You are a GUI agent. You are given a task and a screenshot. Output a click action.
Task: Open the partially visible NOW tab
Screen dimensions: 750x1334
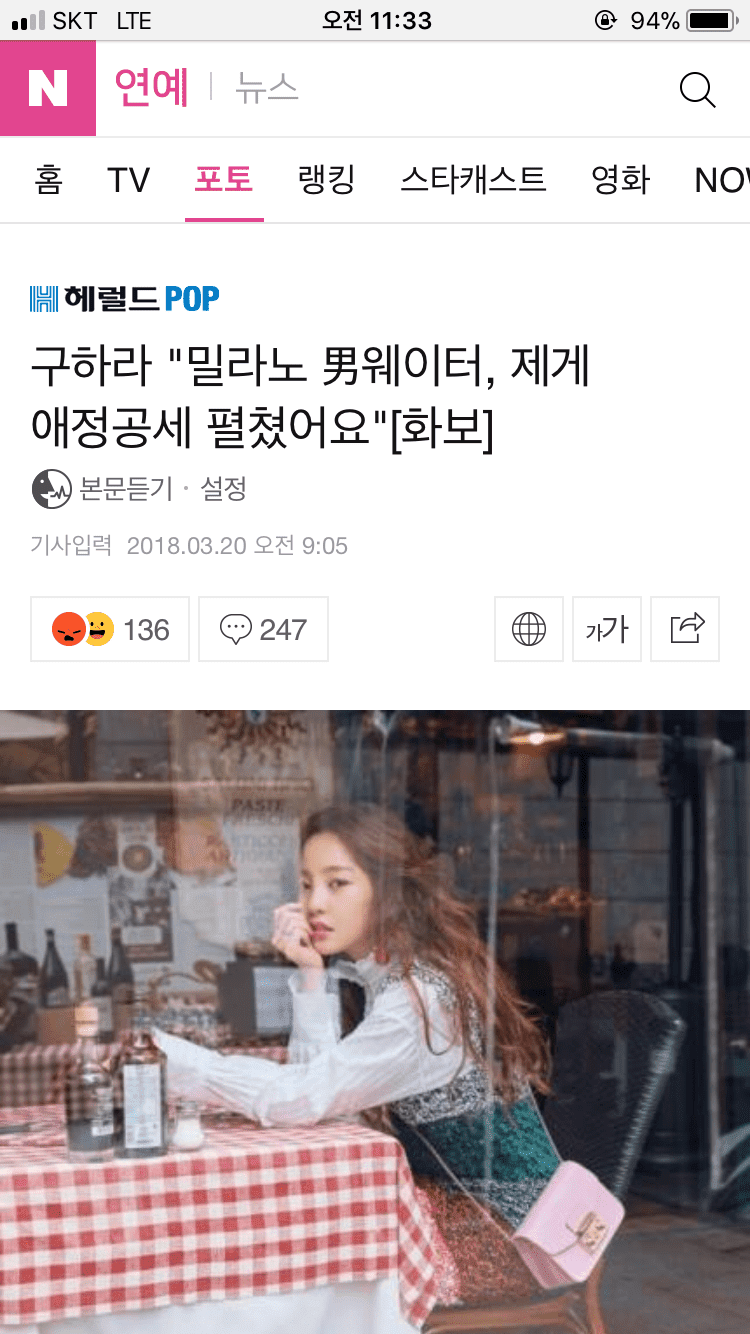point(722,180)
